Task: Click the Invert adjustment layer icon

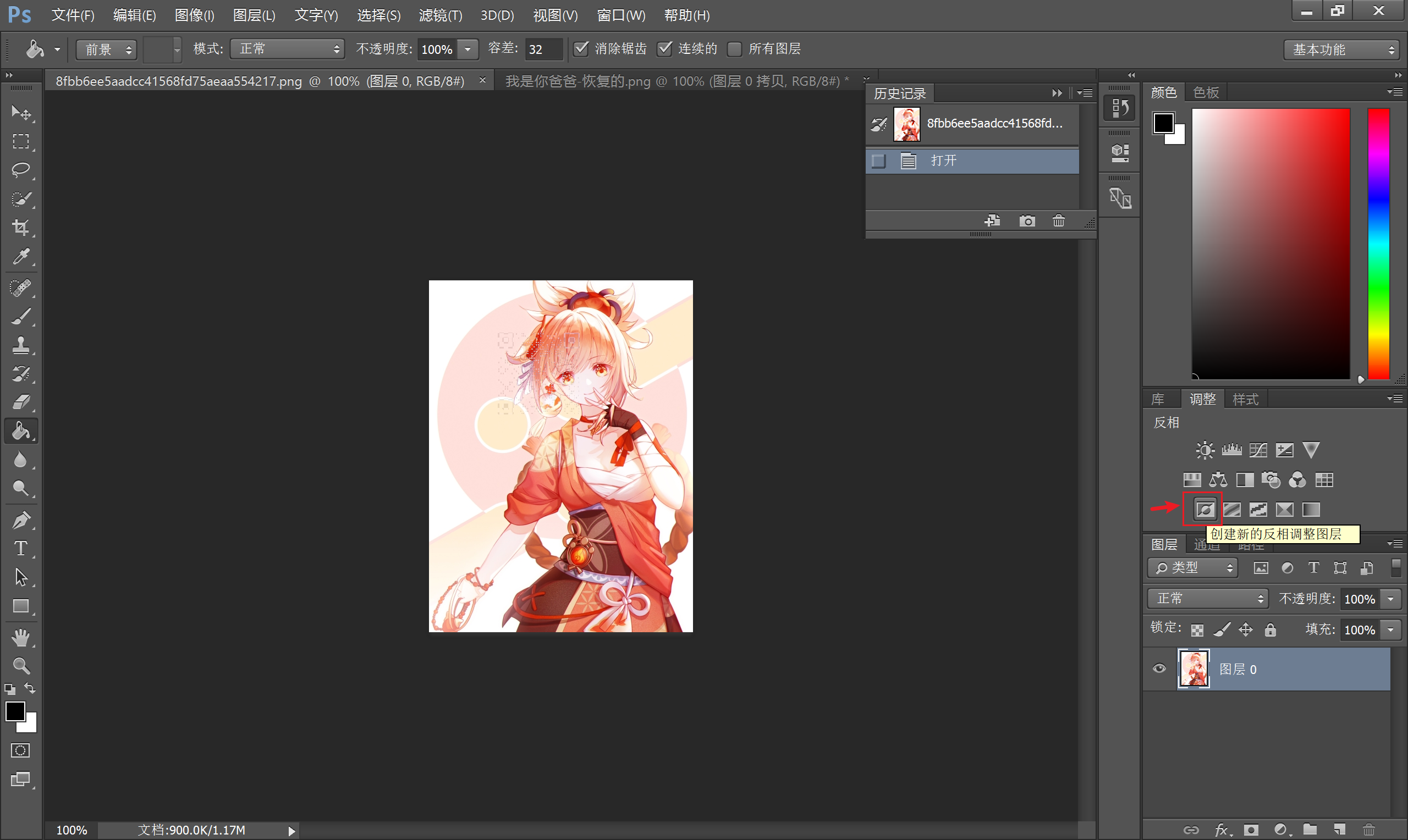Action: click(x=1204, y=510)
